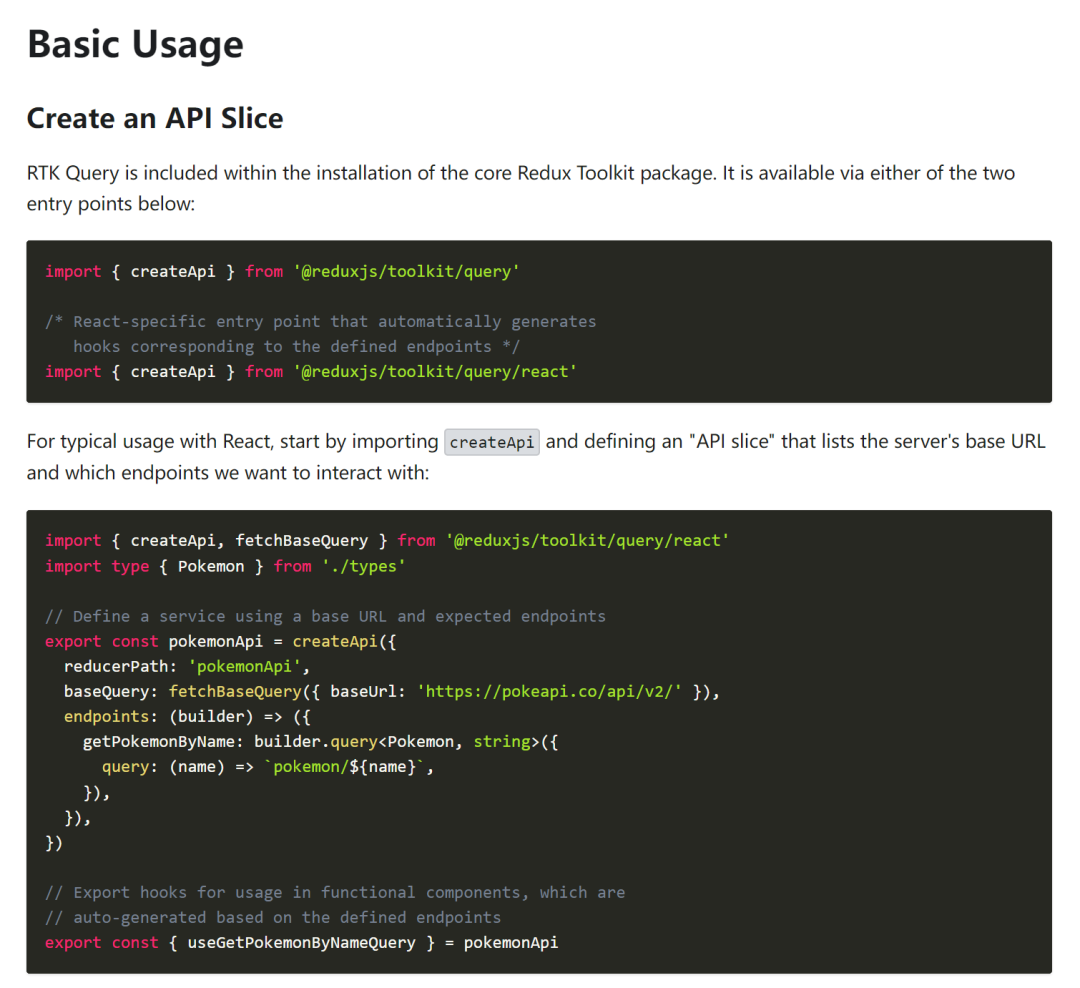Click 'getPokemonByName' endpoint name
1080x988 pixels.
[158, 741]
